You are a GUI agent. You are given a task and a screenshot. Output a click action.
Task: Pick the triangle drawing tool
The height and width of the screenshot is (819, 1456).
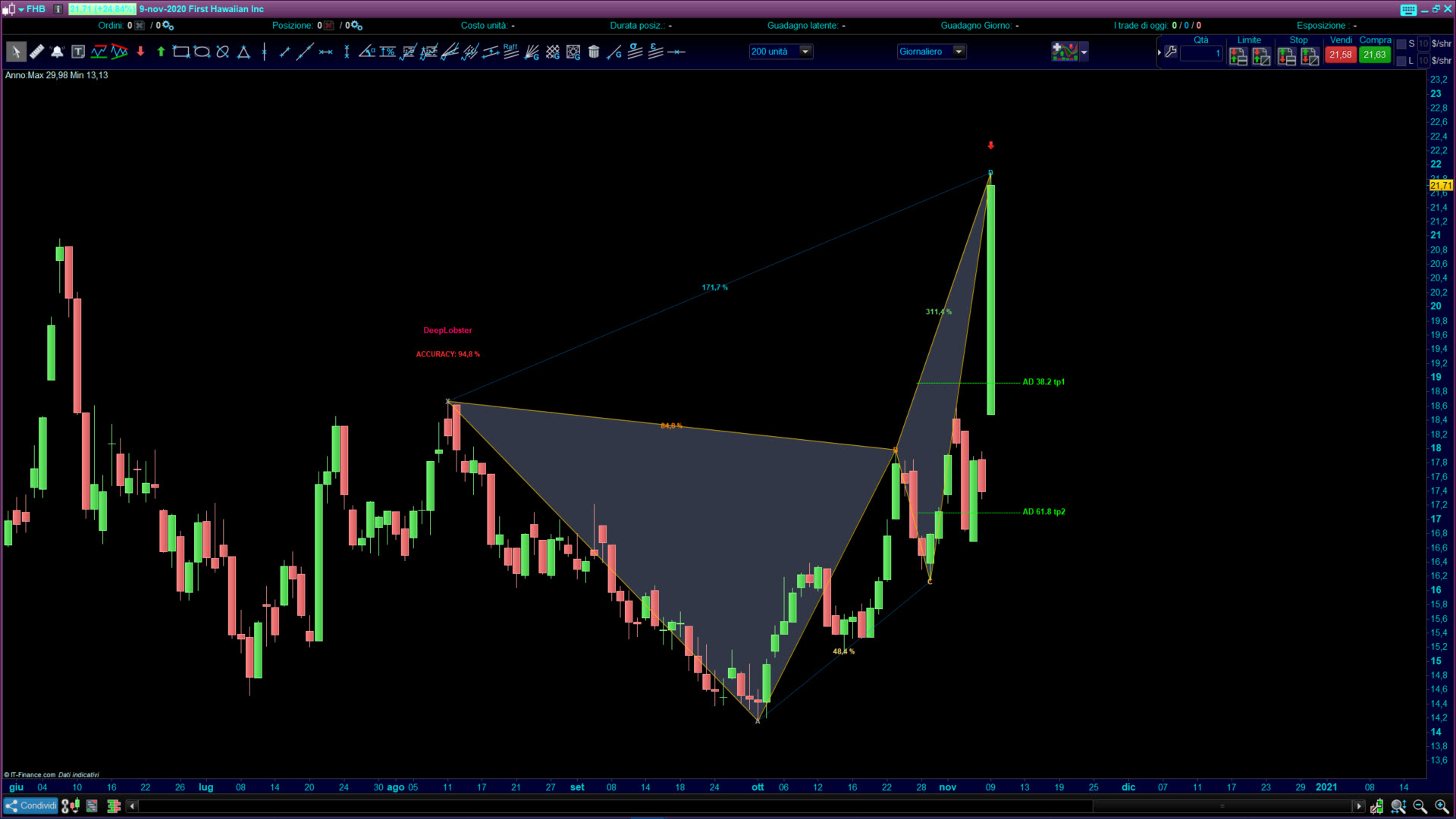(x=243, y=52)
